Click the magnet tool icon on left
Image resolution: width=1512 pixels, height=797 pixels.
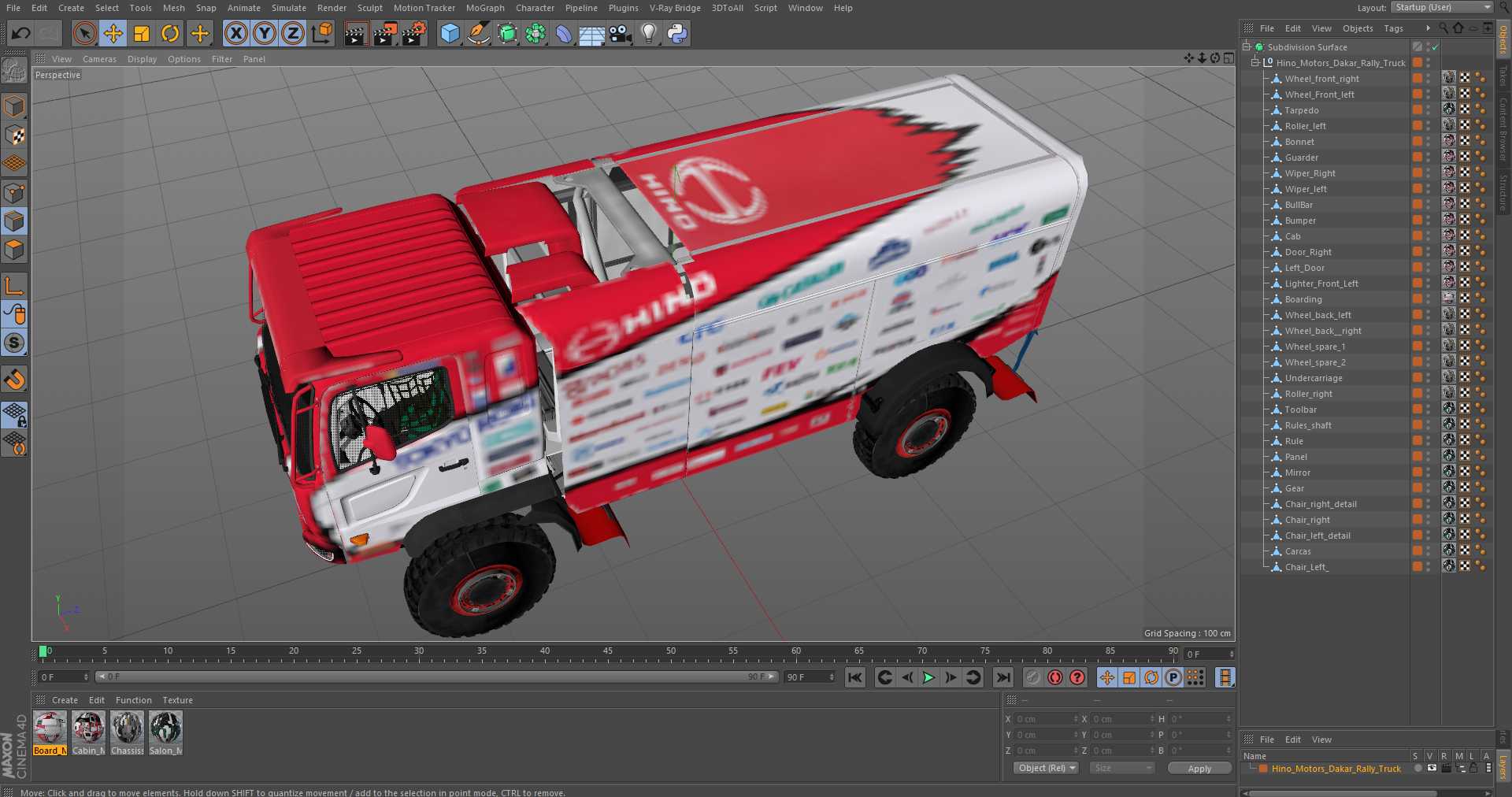[x=14, y=380]
